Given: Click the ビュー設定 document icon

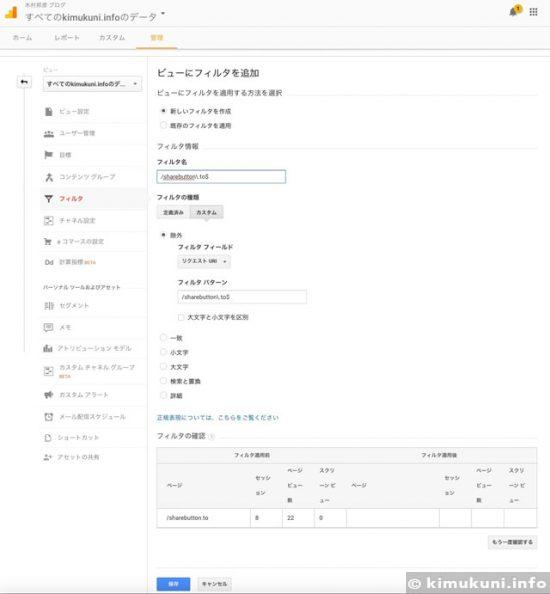Looking at the screenshot, I should [48, 111].
